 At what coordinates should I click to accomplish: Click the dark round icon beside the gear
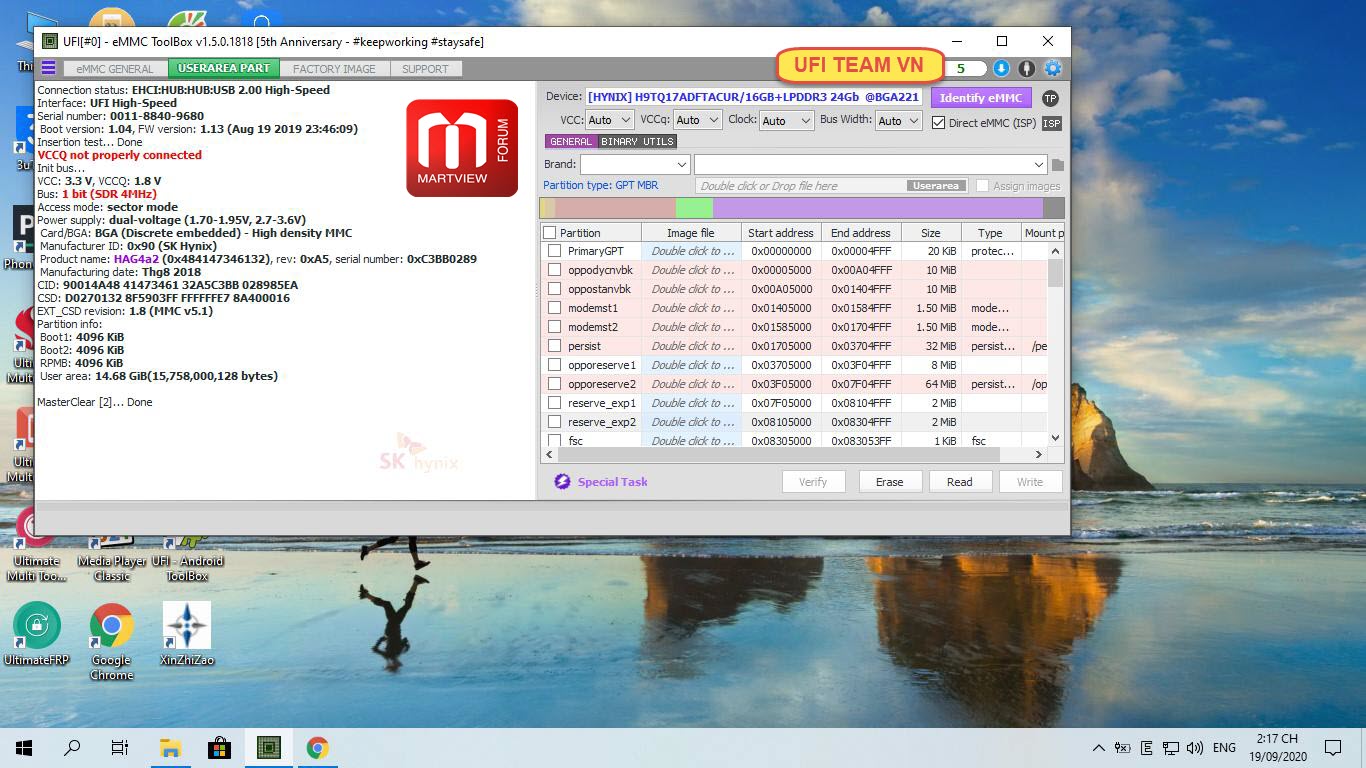(x=1027, y=68)
